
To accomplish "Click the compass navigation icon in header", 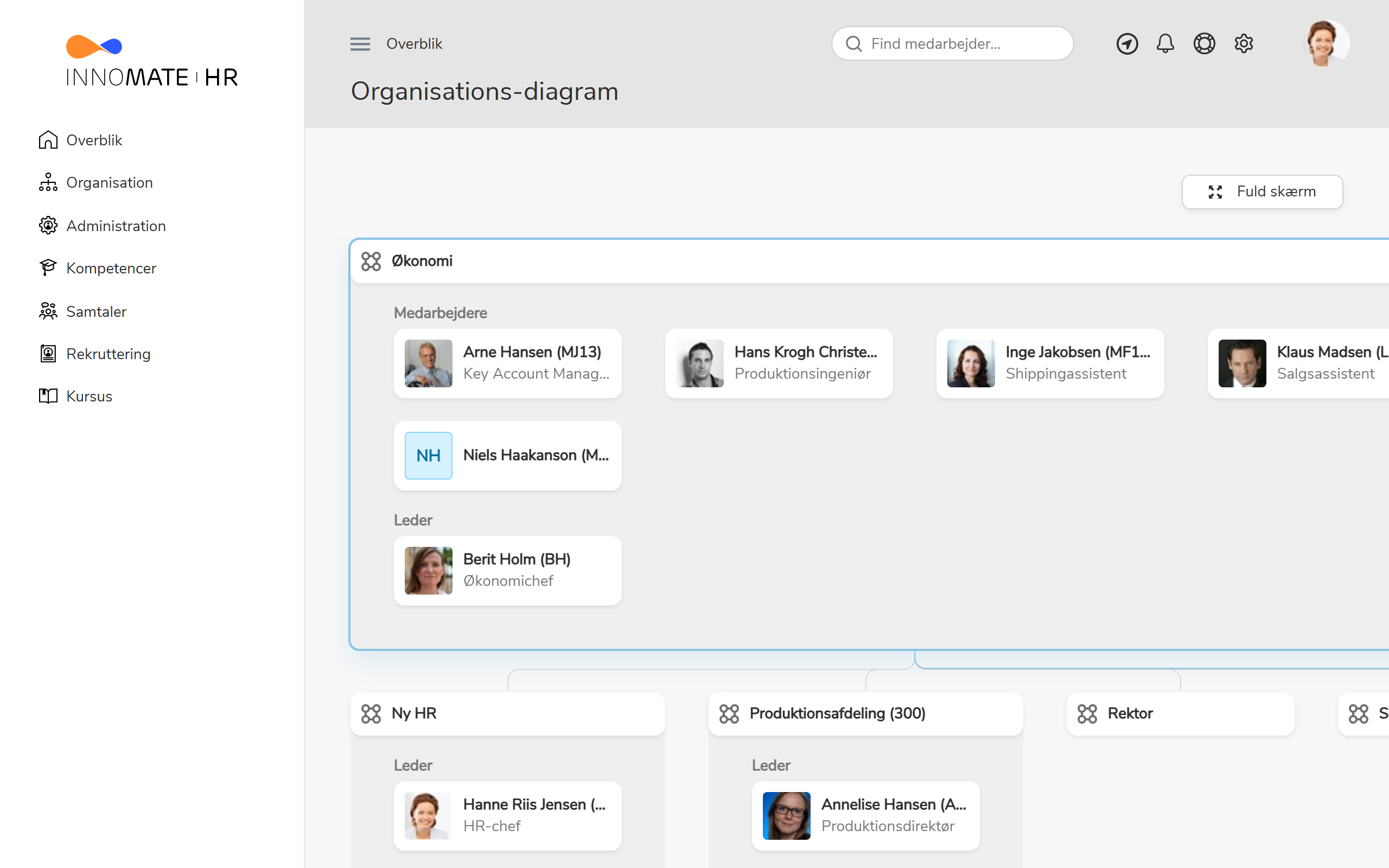I will [x=1127, y=43].
